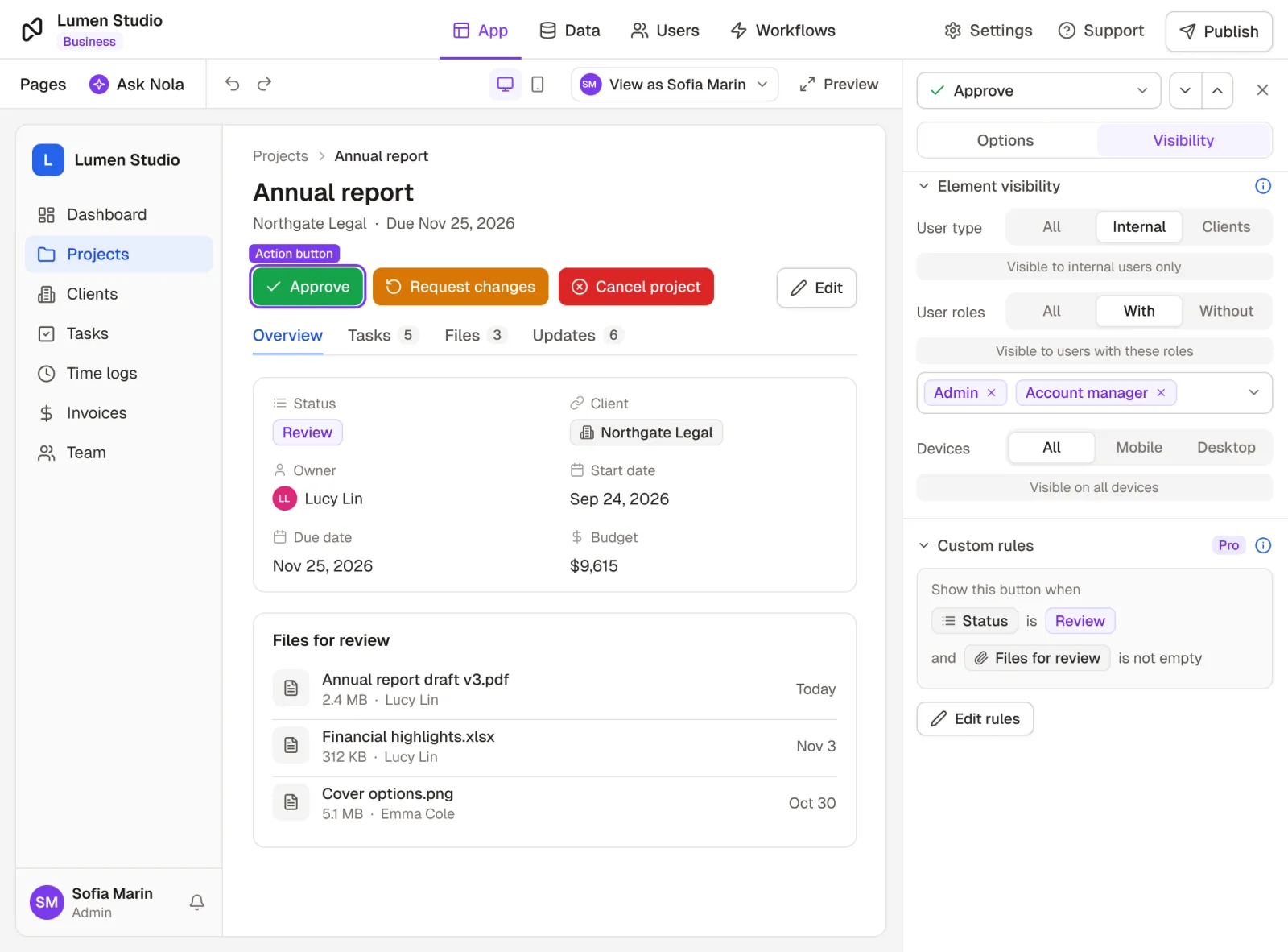Remove the Account manager role tag
The width and height of the screenshot is (1288, 952).
coord(1161,393)
